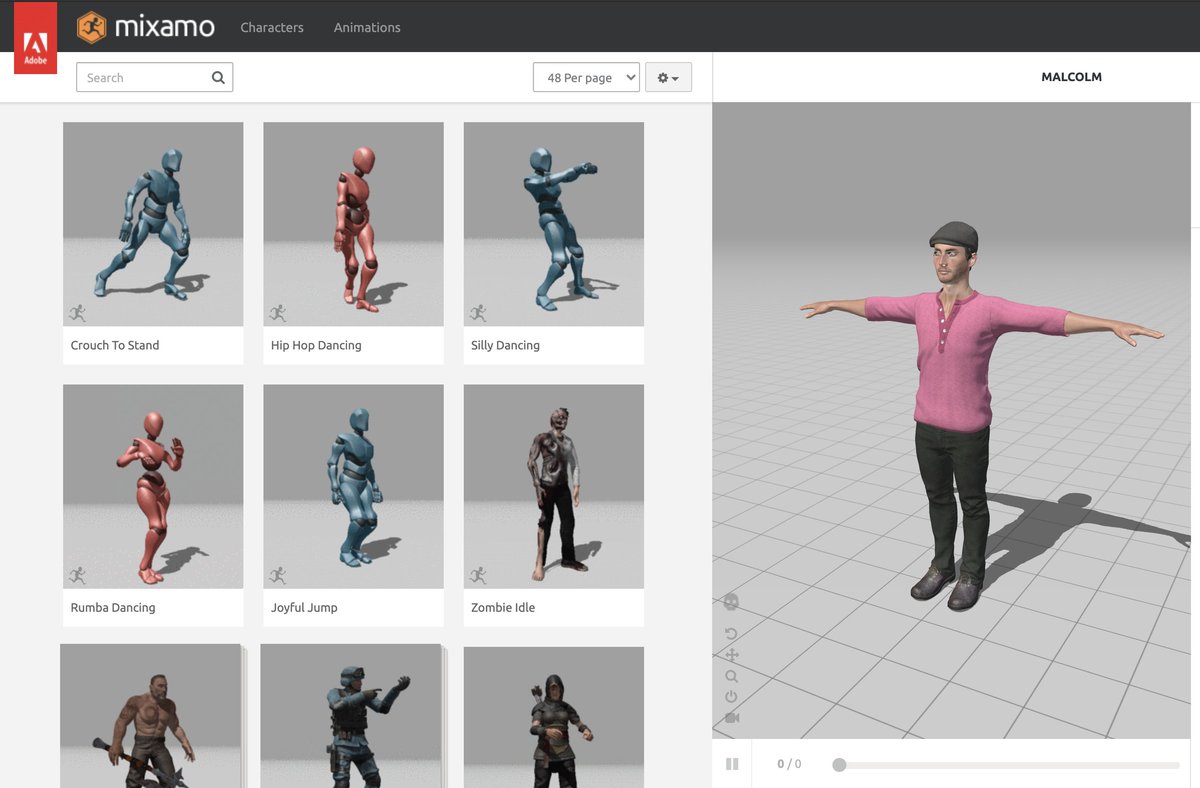Viewport: 1200px width, 788px height.
Task: Click the reset camera power icon
Action: pyautogui.click(x=731, y=697)
